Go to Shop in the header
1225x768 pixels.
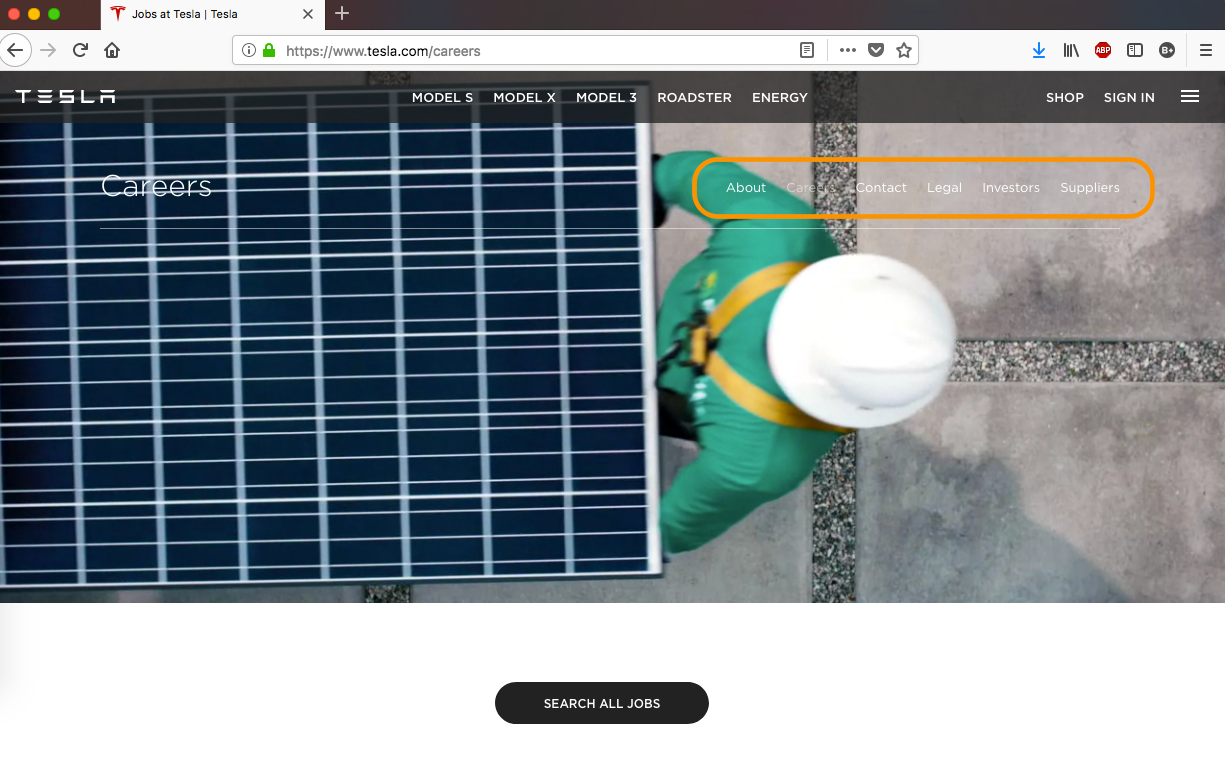(1065, 98)
